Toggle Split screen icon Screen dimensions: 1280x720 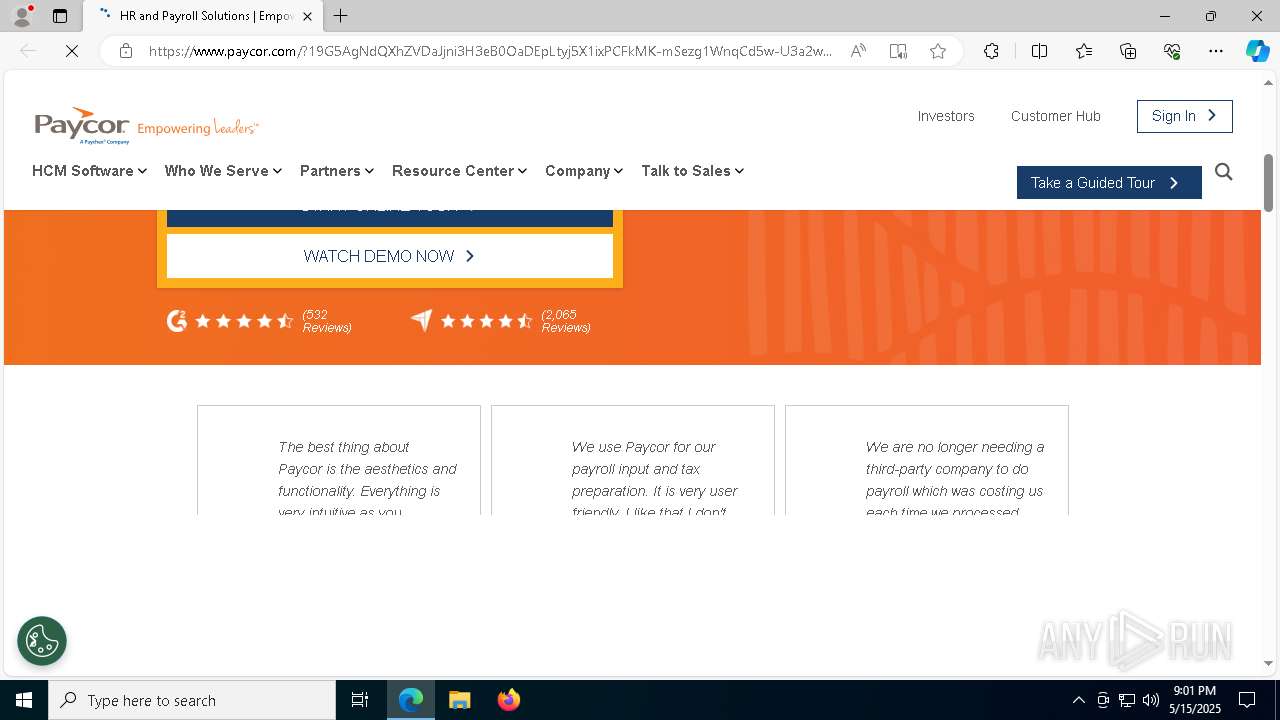click(1039, 51)
